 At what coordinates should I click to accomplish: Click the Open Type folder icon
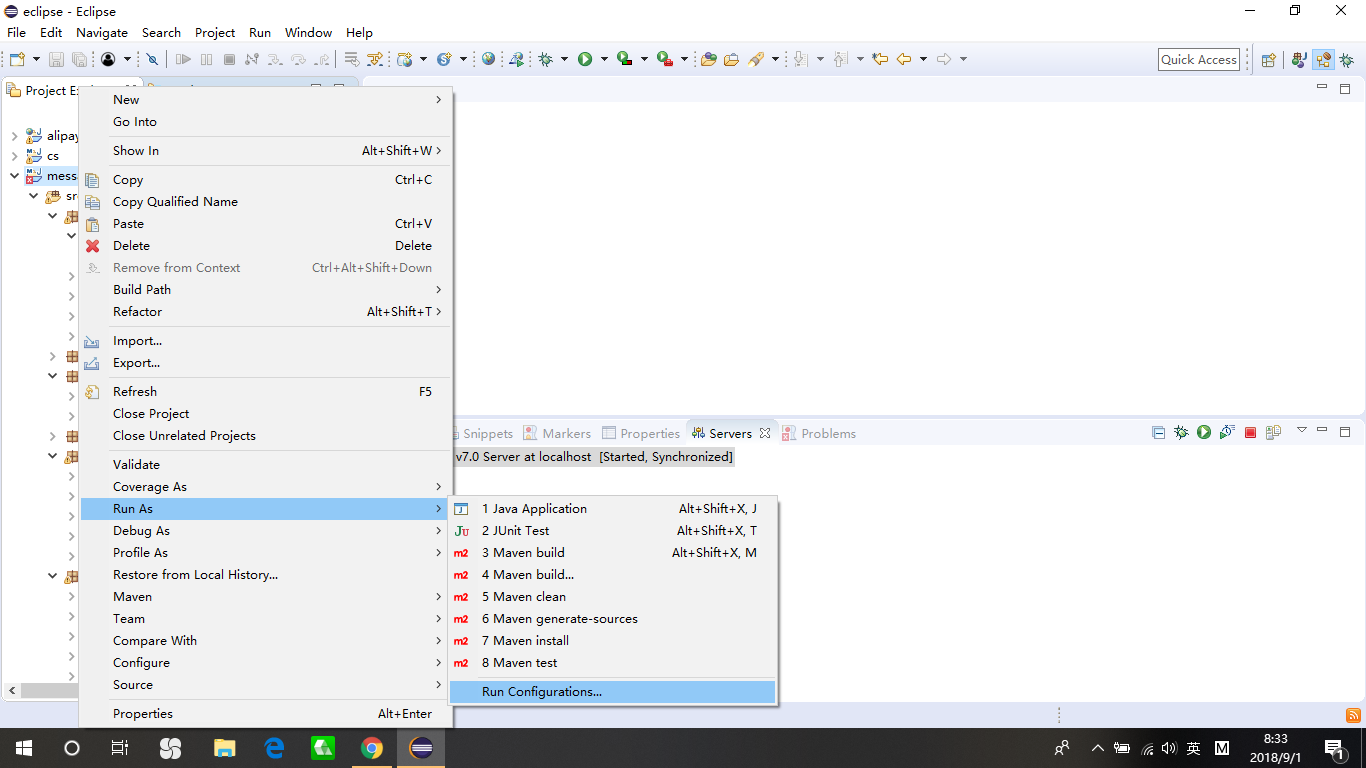point(708,60)
